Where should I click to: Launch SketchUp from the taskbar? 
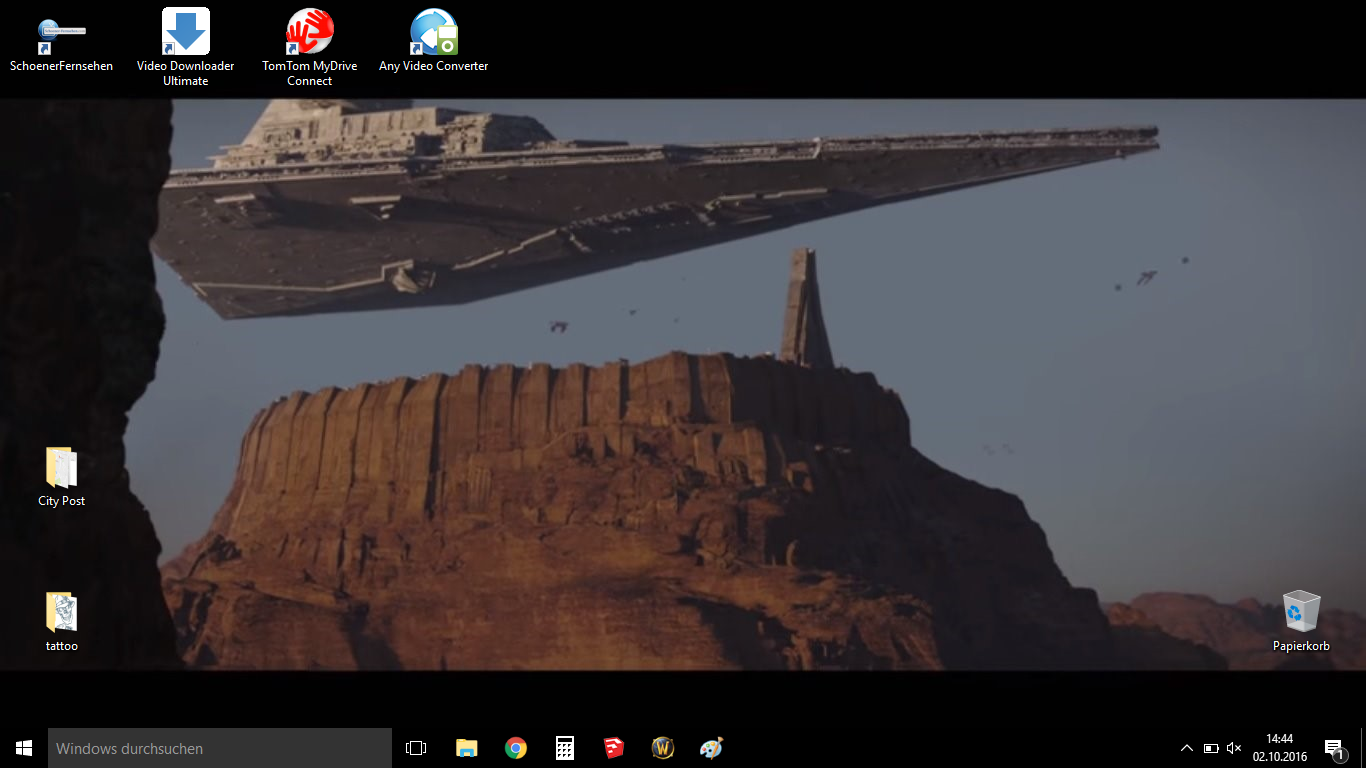[614, 748]
